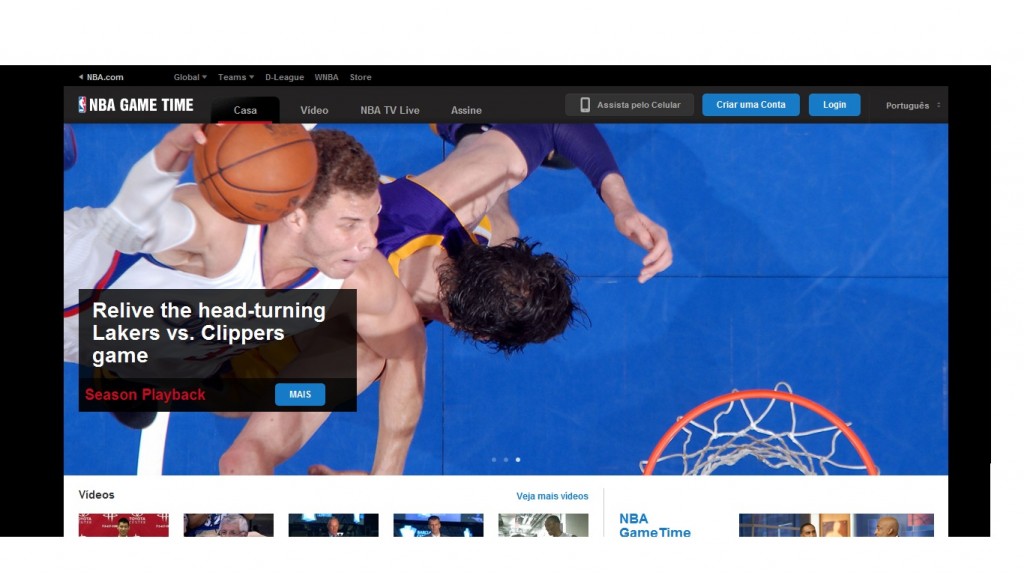Go back to NBA.com via arrow link

101,77
